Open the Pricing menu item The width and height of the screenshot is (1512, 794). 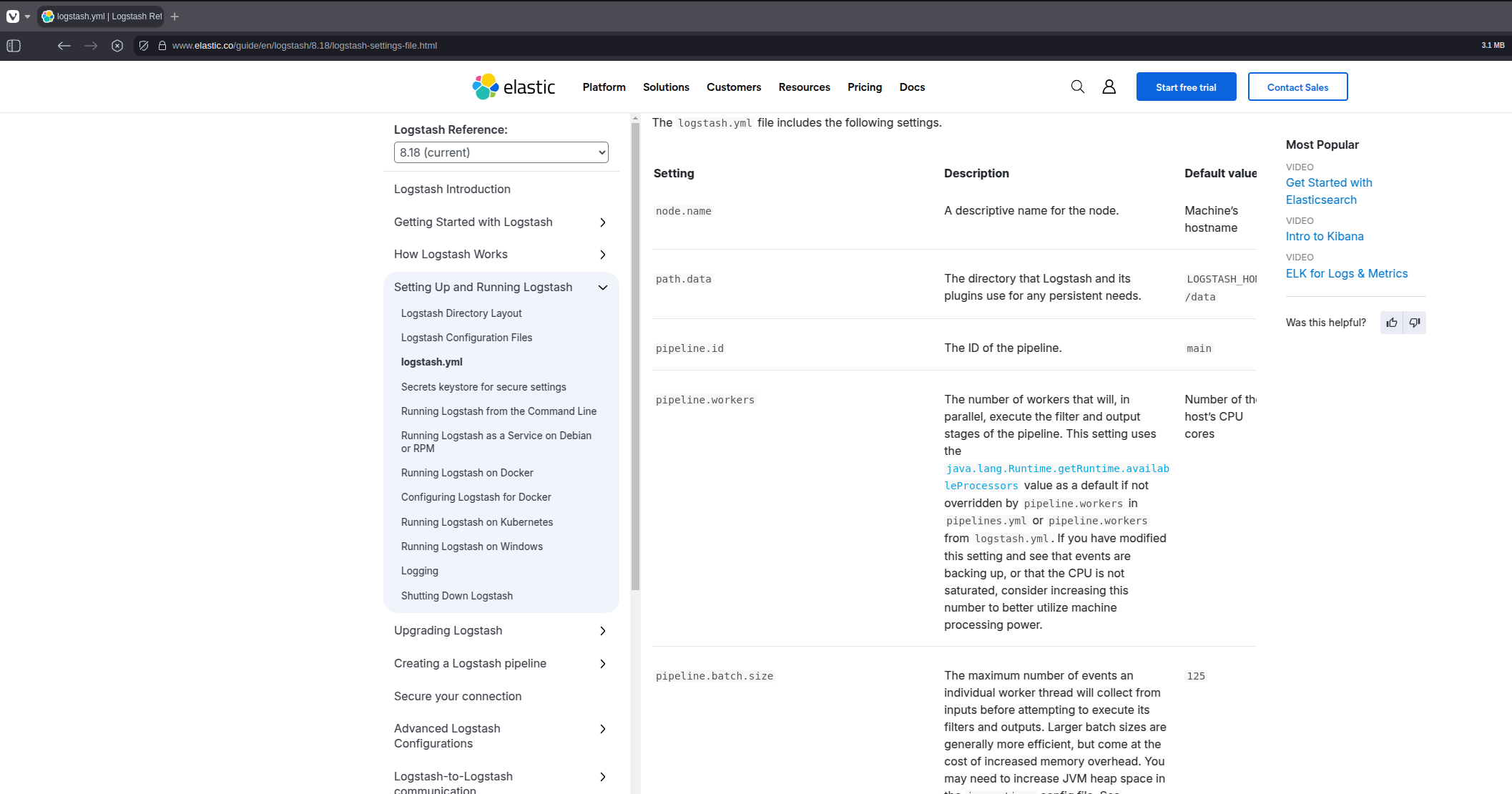[864, 87]
